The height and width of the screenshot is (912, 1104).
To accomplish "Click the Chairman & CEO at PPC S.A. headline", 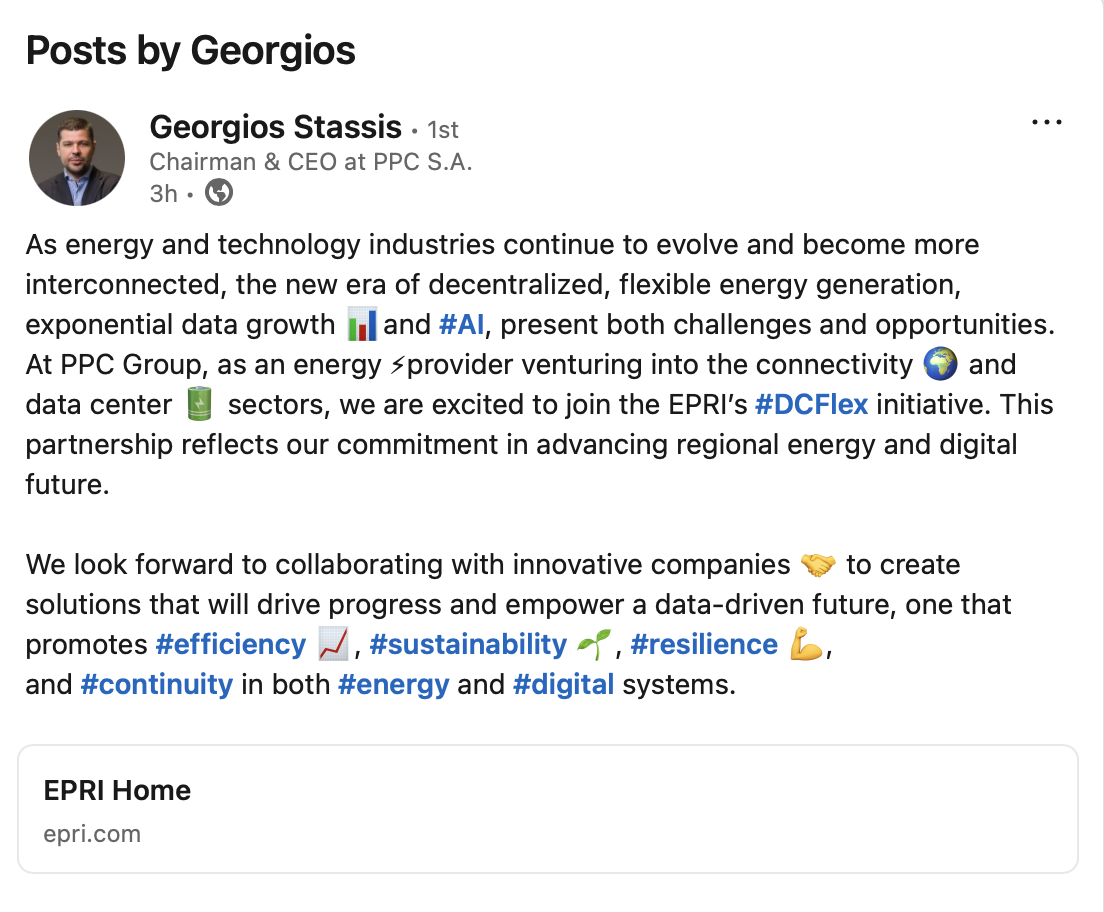I will point(310,162).
